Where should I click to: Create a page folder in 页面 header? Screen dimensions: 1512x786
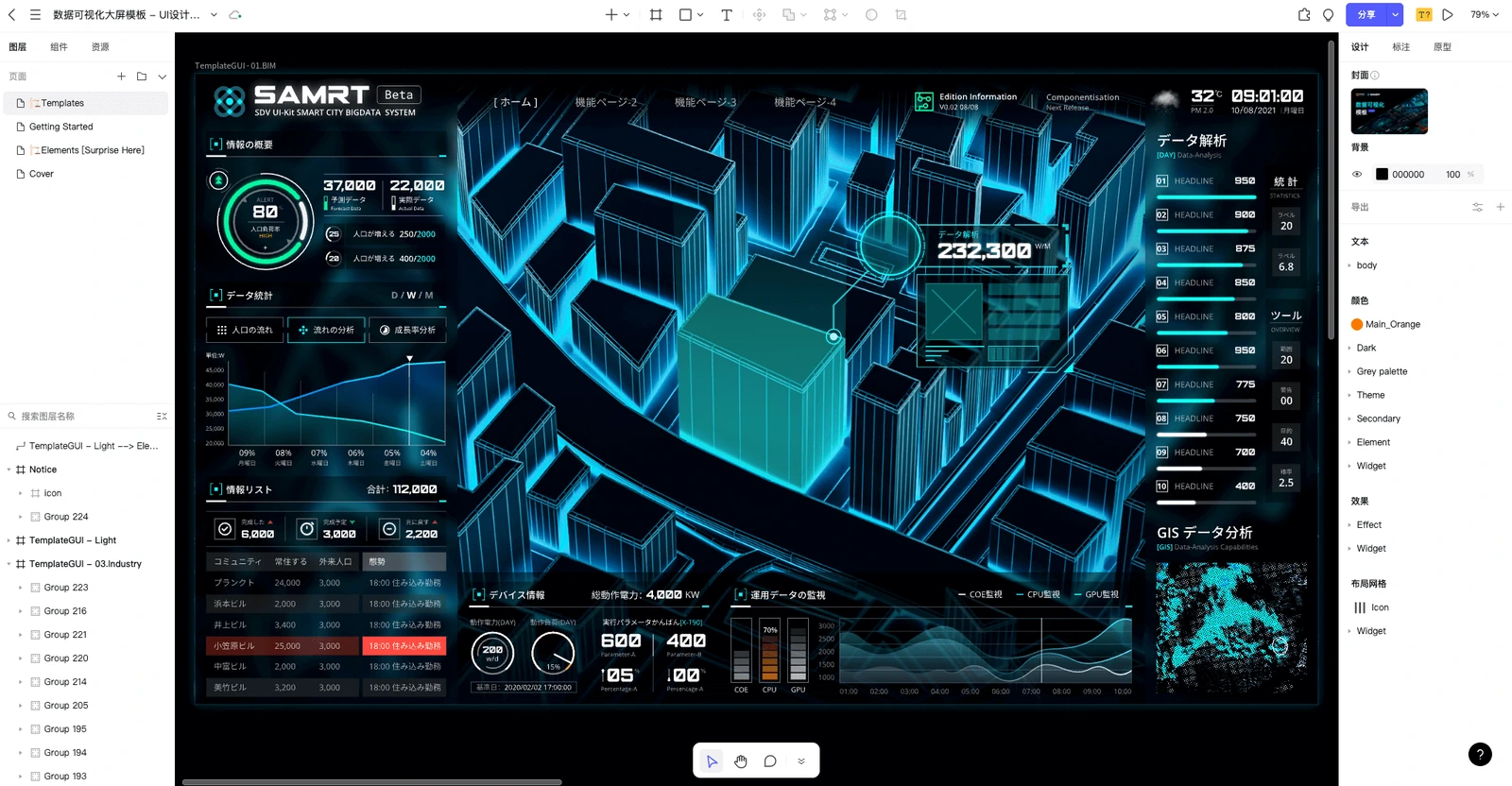pyautogui.click(x=142, y=77)
